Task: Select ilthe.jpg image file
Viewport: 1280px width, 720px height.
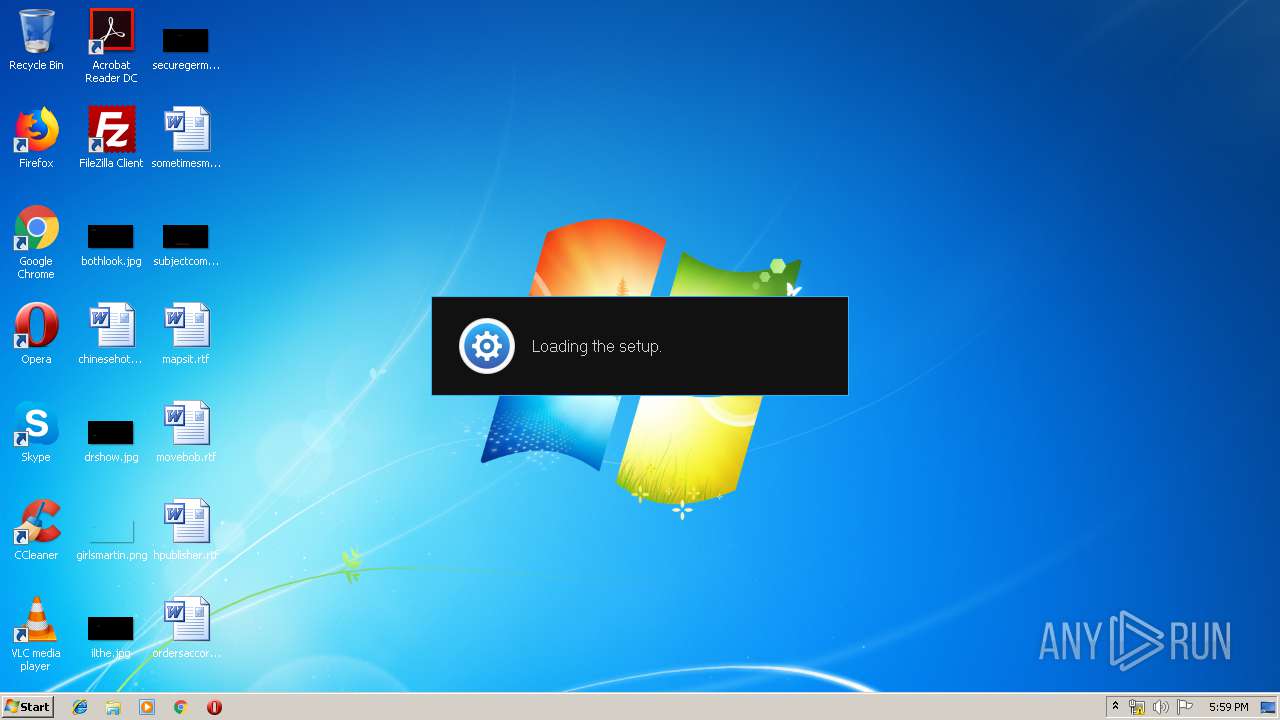Action: [x=111, y=636]
